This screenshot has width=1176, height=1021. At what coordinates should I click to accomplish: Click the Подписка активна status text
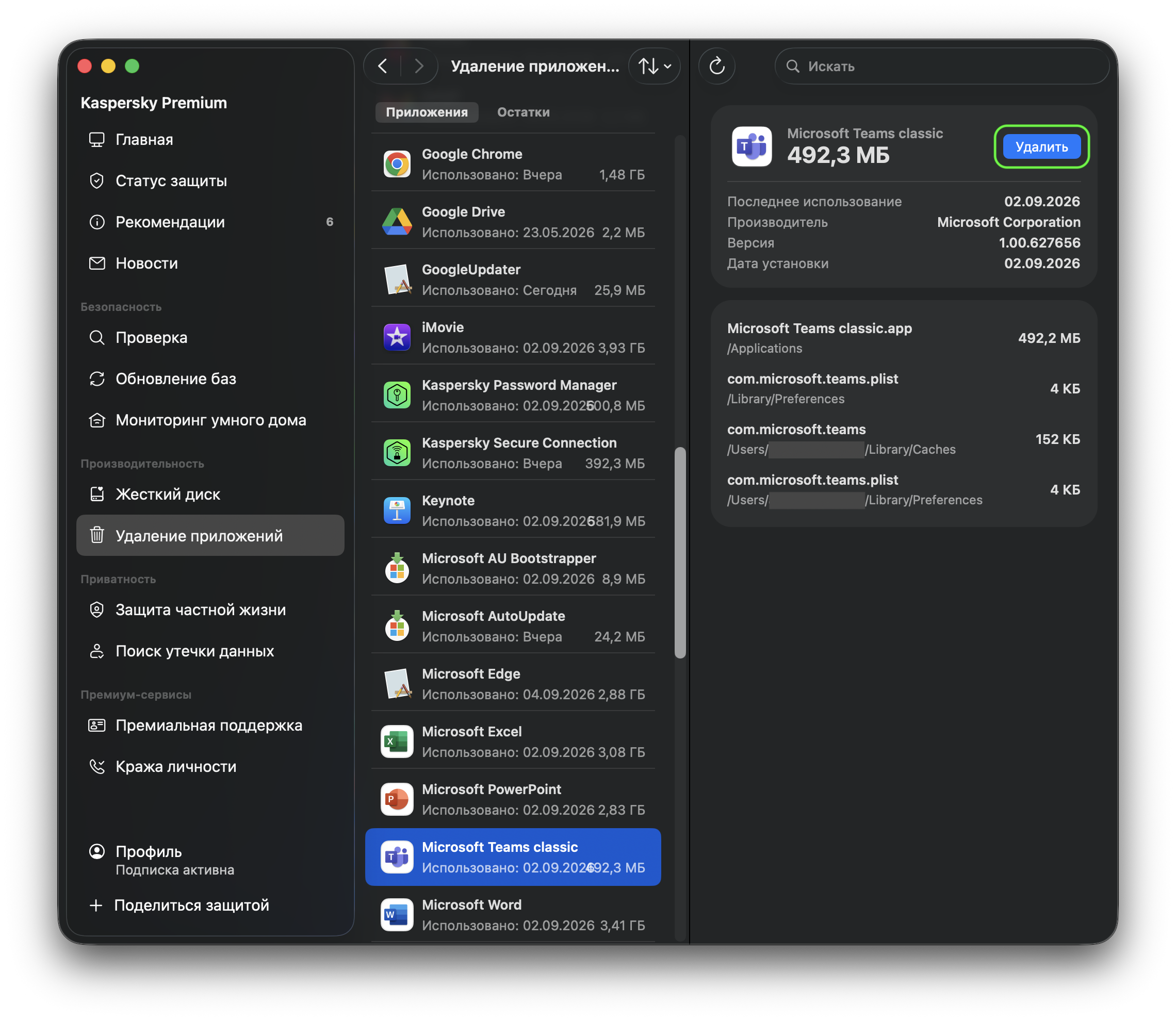point(175,870)
